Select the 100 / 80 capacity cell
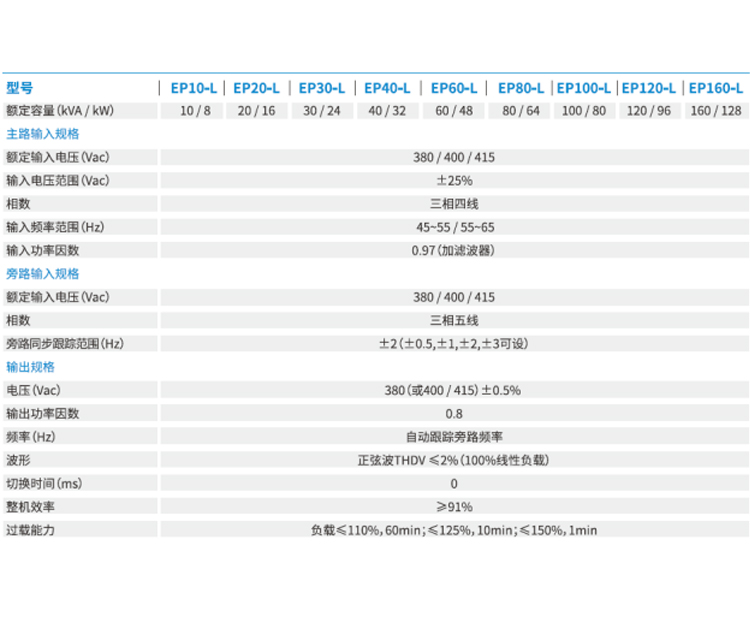This screenshot has width=750, height=630. (x=585, y=111)
